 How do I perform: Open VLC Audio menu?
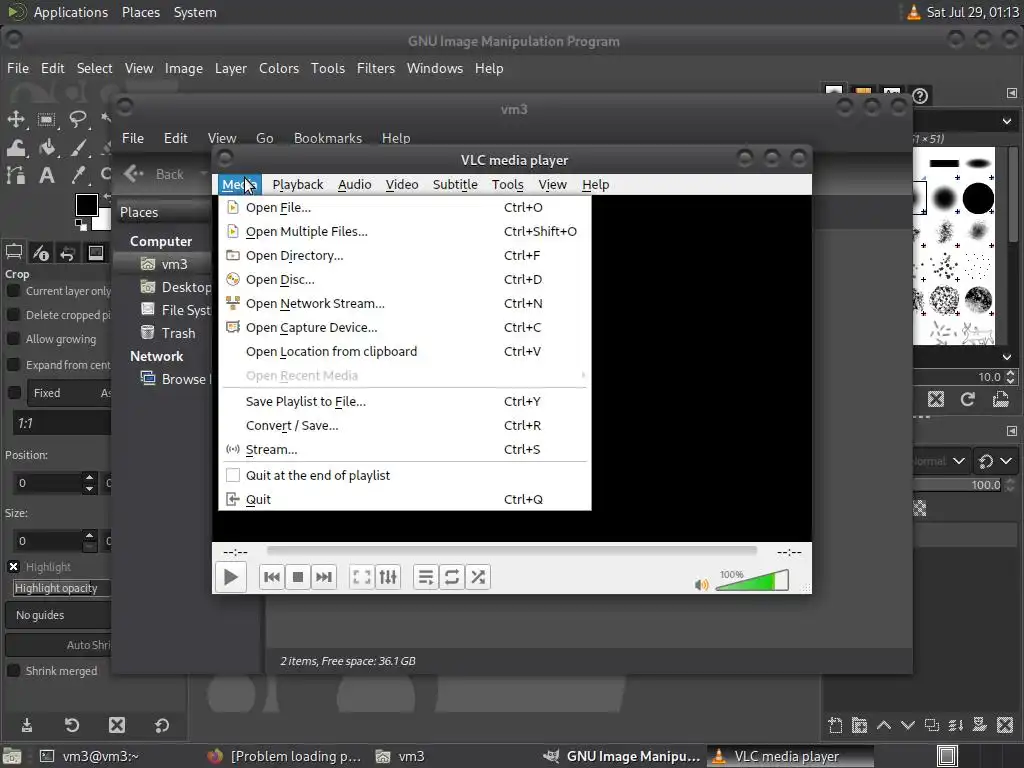355,185
